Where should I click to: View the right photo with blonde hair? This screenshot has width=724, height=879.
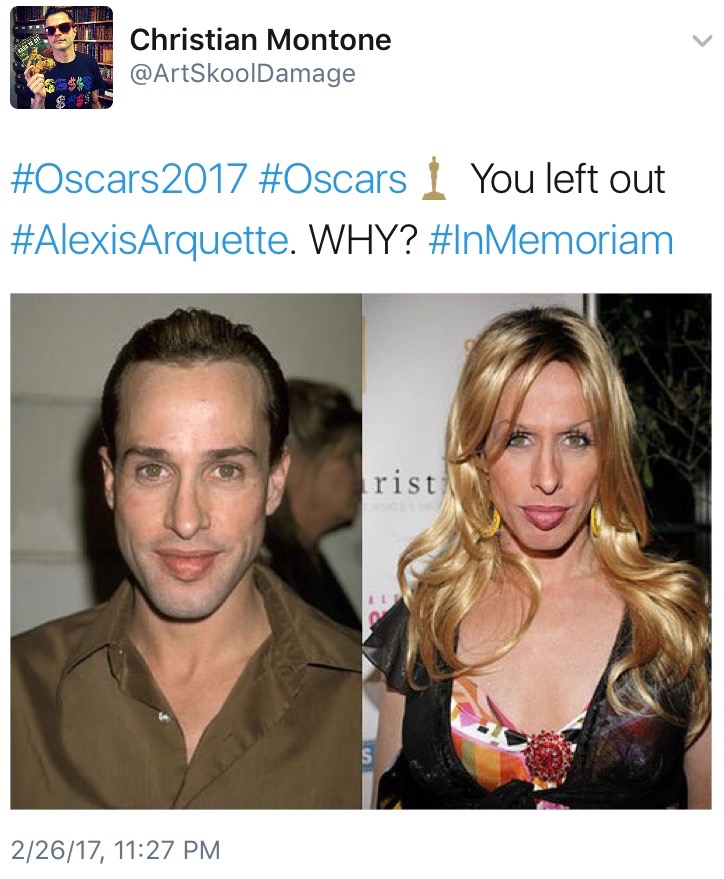coord(537,551)
